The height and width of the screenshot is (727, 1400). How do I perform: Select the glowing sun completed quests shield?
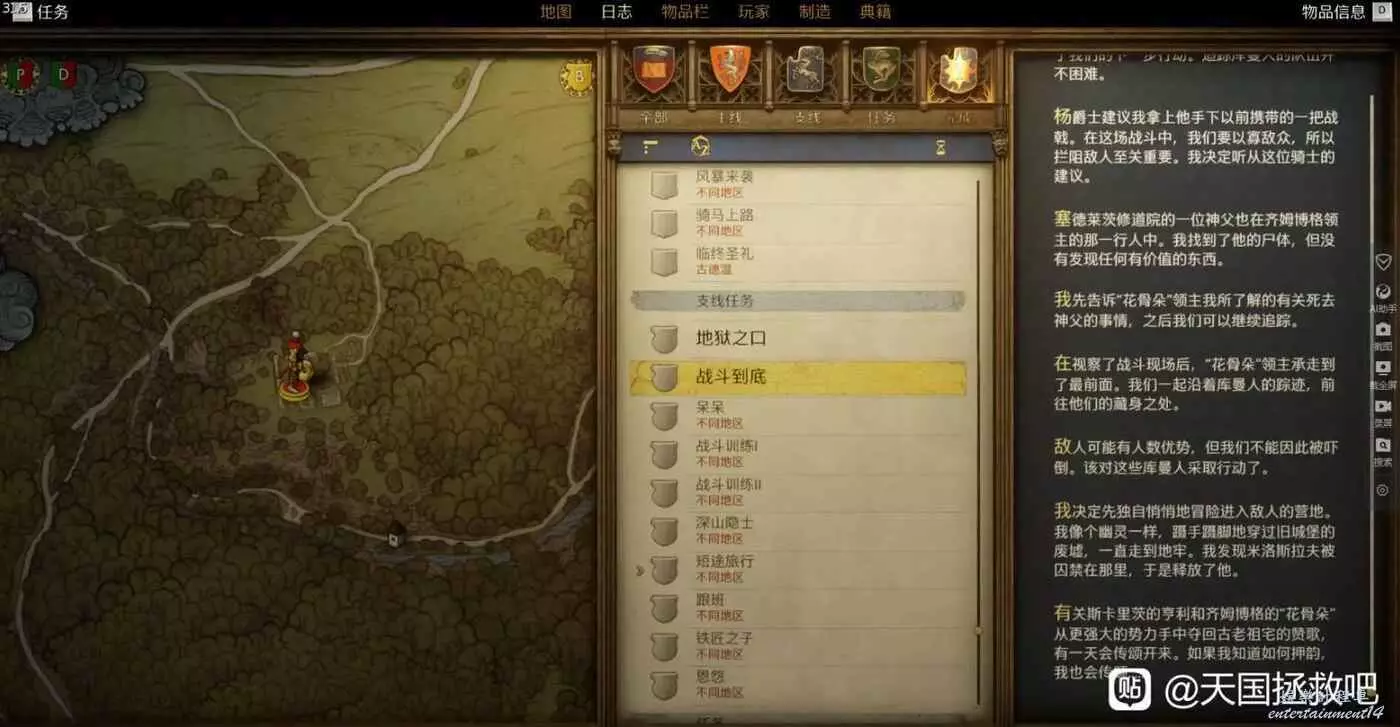coord(958,70)
